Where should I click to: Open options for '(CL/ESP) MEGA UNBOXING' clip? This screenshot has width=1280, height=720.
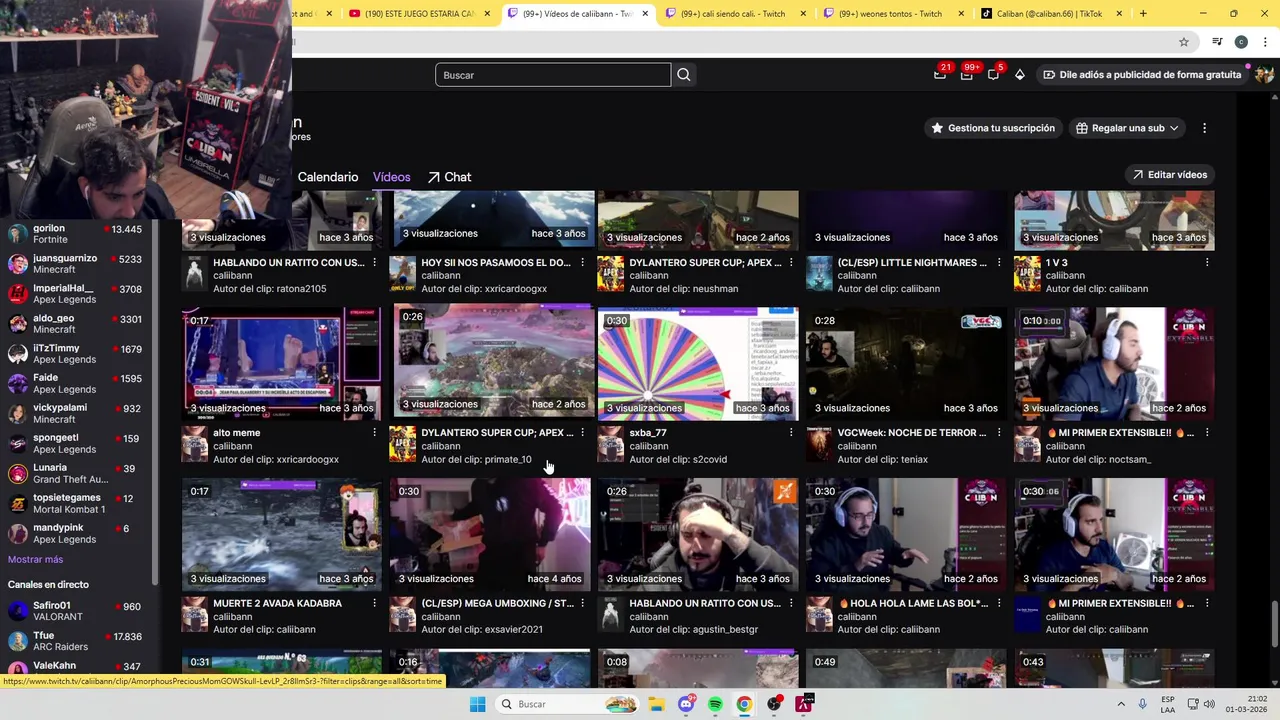(x=583, y=604)
